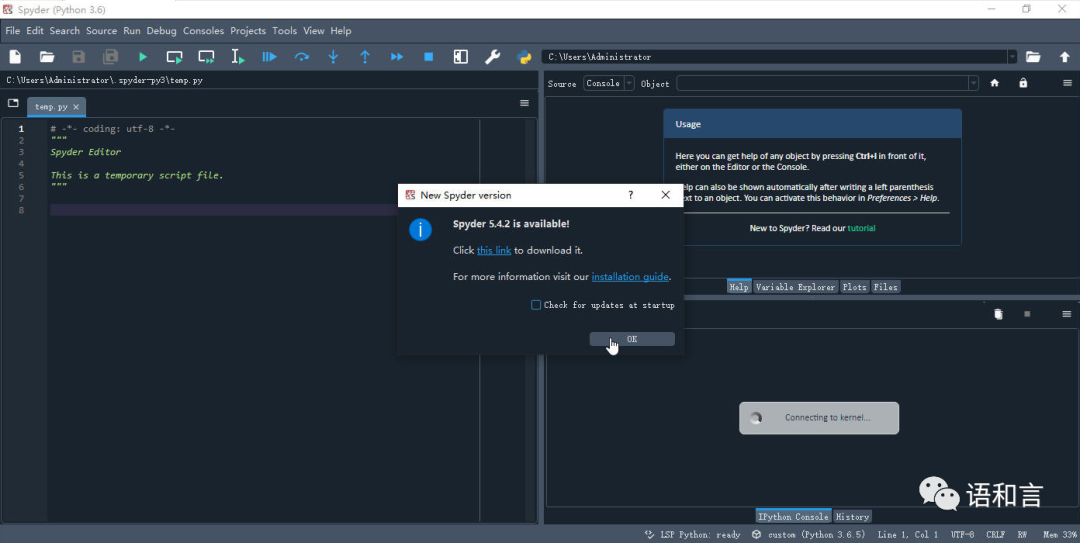The width and height of the screenshot is (1080, 543).
Task: Open the Edit menu
Action: tap(35, 30)
